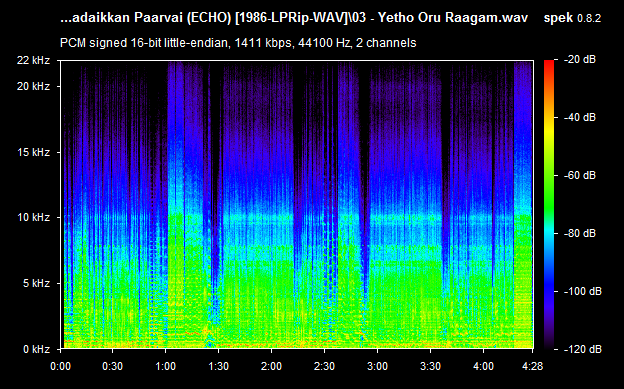This screenshot has width=624, height=389.
Task: Click the 20 kHz frequency label
Action: pyautogui.click(x=33, y=86)
